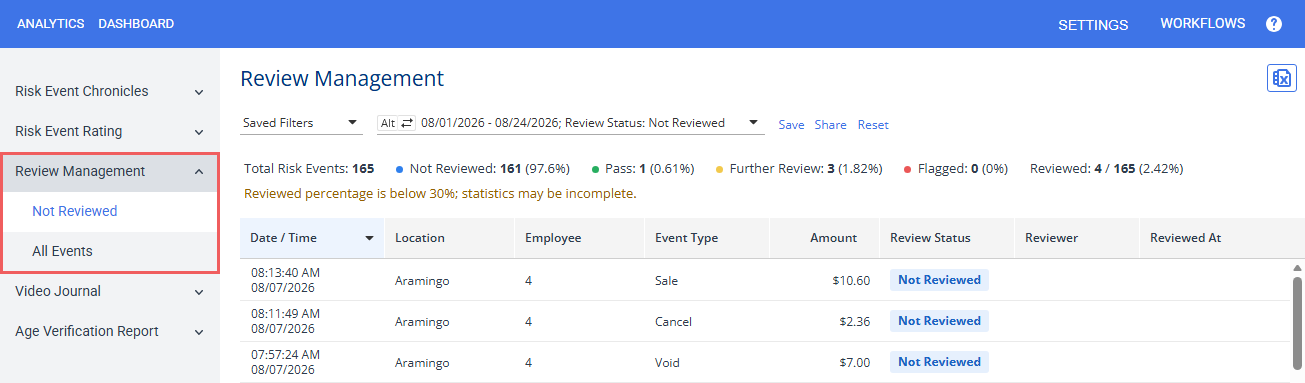
Task: Sort by Date / Time arrow
Action: 370,238
